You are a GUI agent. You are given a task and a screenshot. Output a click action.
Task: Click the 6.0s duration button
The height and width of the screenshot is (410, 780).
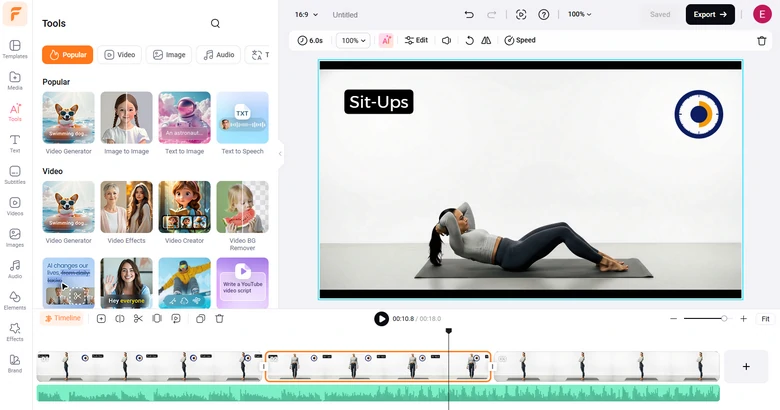[310, 40]
